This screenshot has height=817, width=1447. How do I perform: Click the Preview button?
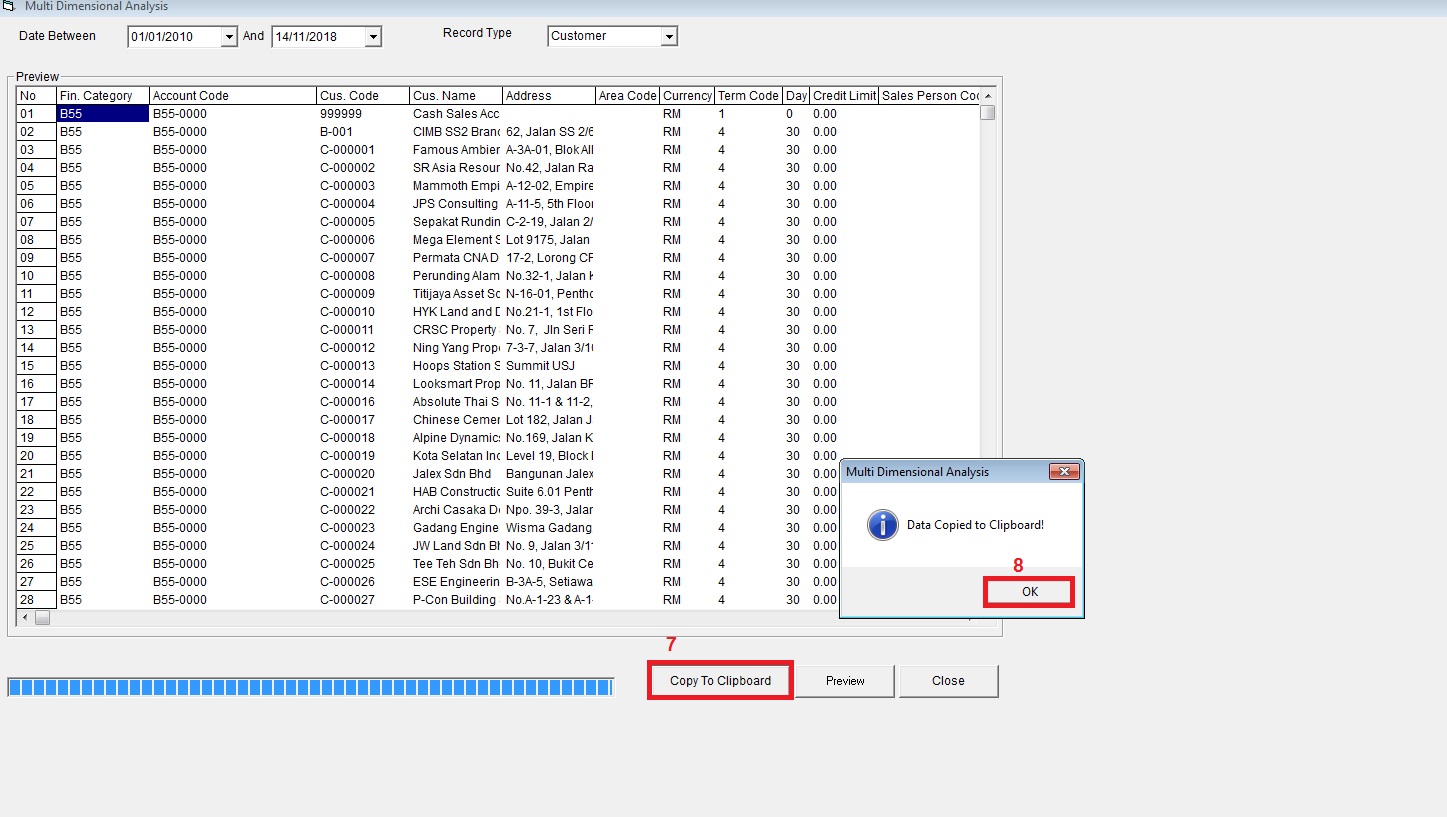click(x=845, y=681)
